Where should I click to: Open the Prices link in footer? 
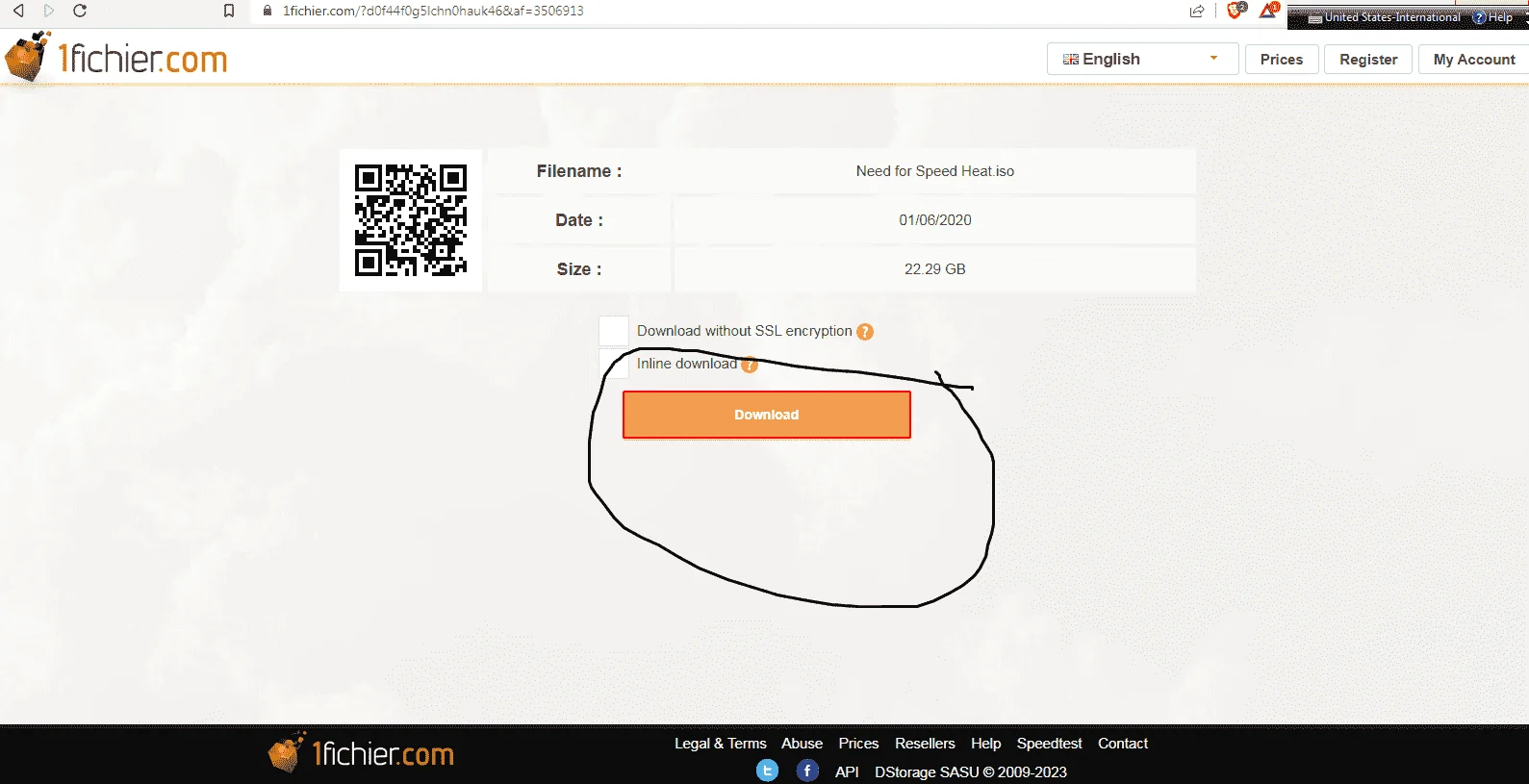tap(858, 744)
